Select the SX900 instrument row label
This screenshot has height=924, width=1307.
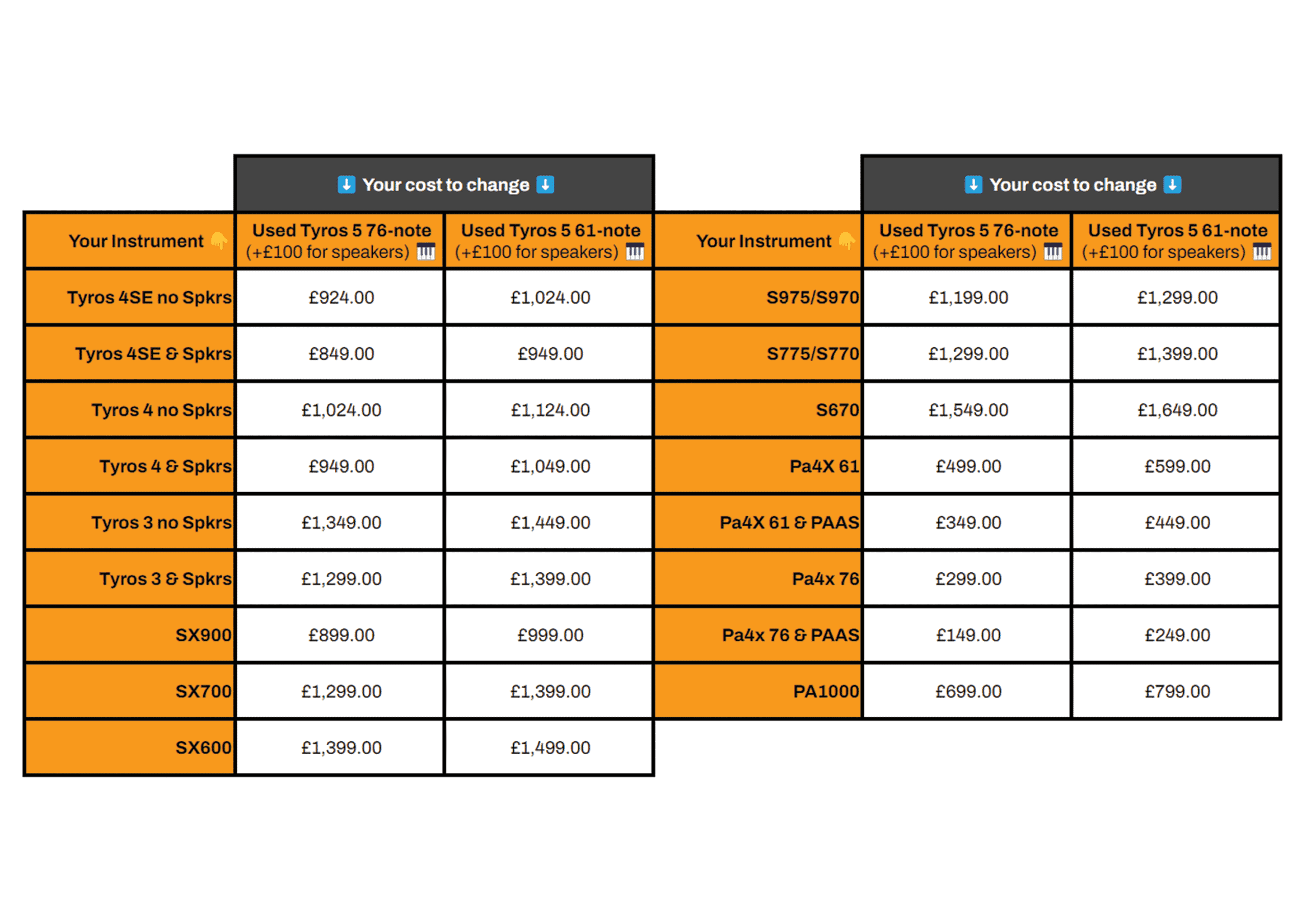point(203,635)
